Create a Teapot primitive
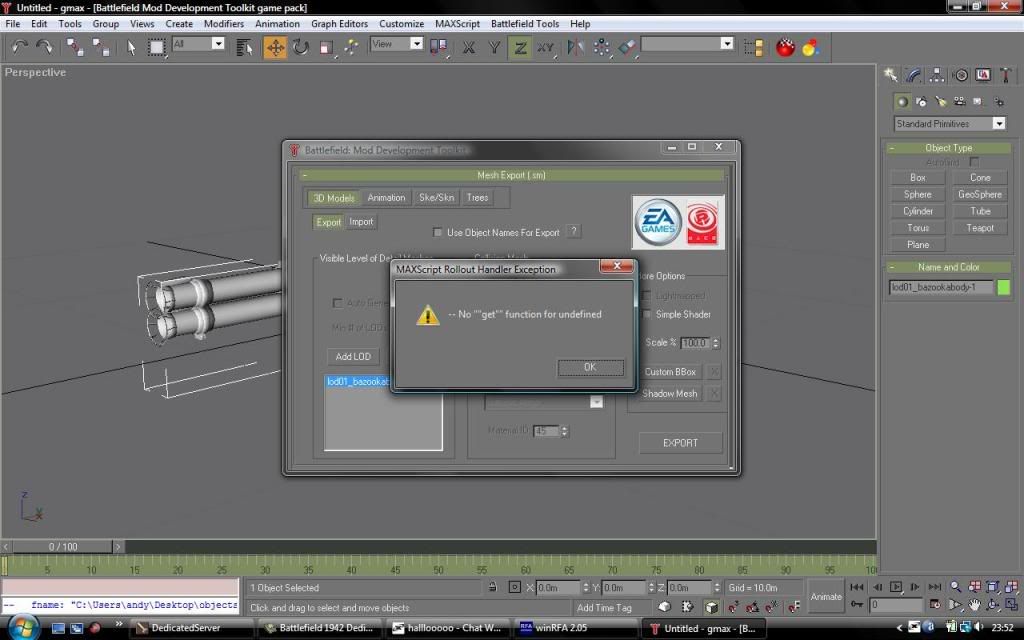The image size is (1024, 640). point(980,228)
